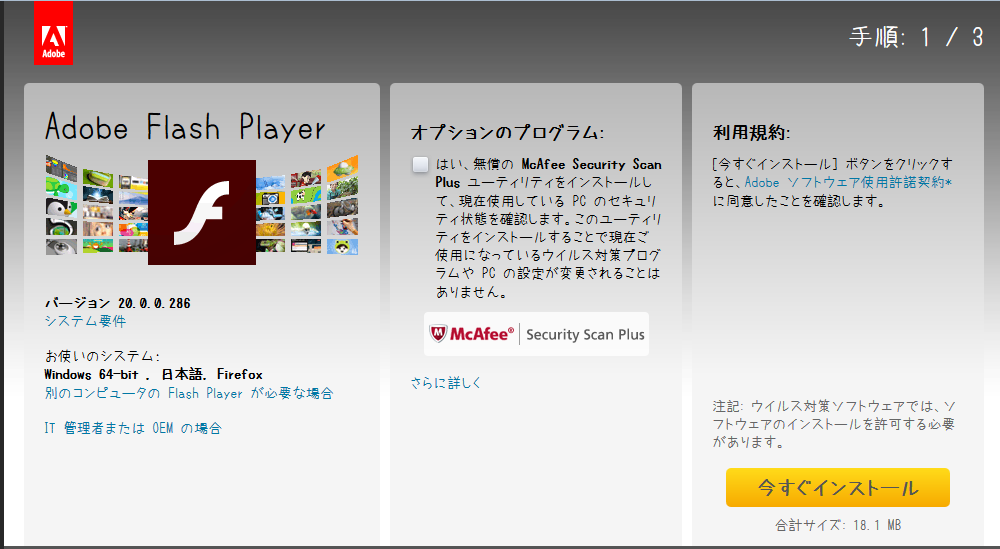Viewport: 1000px width, 549px height.
Task: Click さらに詳しく under McAfee
Action: click(446, 383)
